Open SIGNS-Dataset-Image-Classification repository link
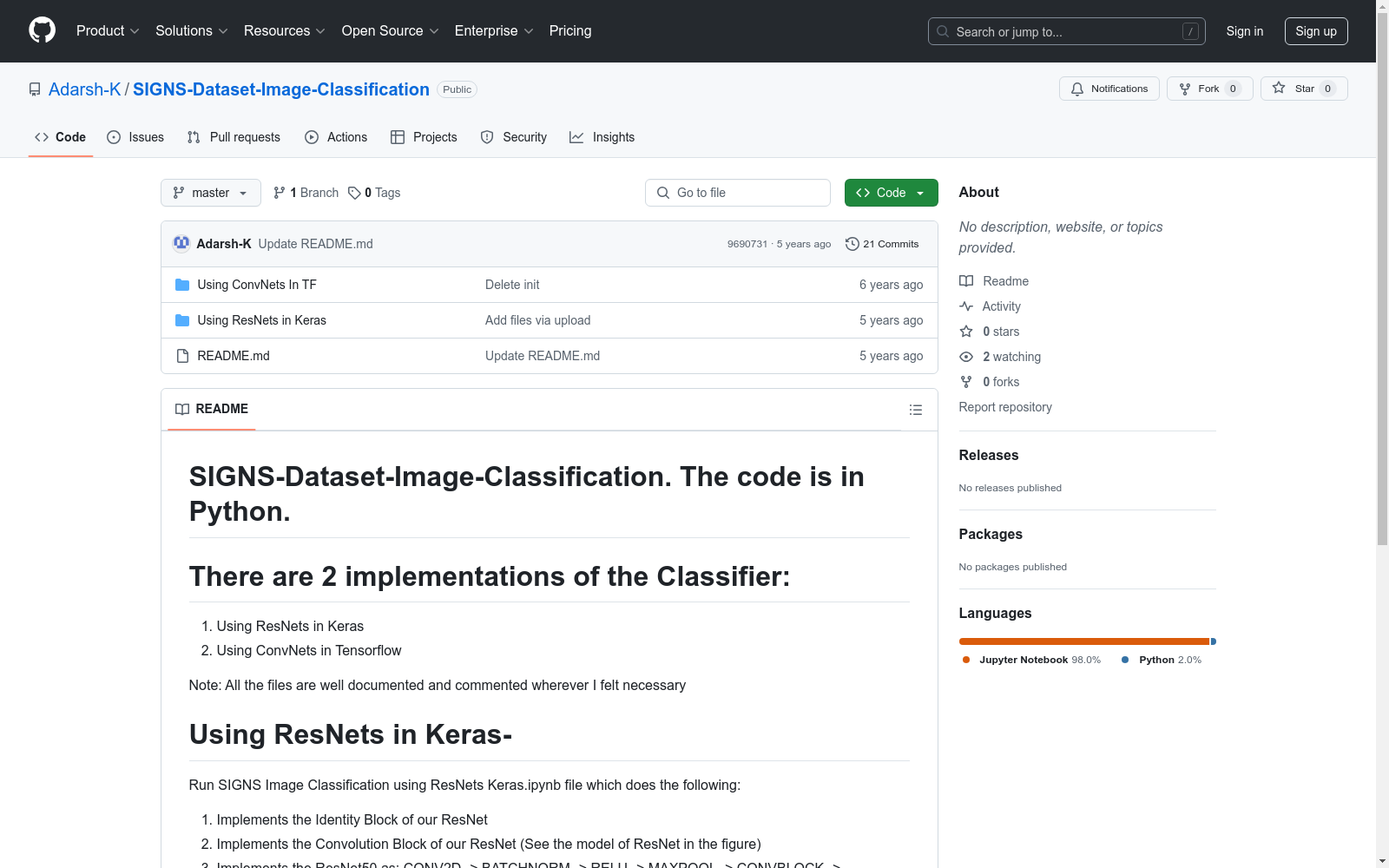 [x=281, y=89]
